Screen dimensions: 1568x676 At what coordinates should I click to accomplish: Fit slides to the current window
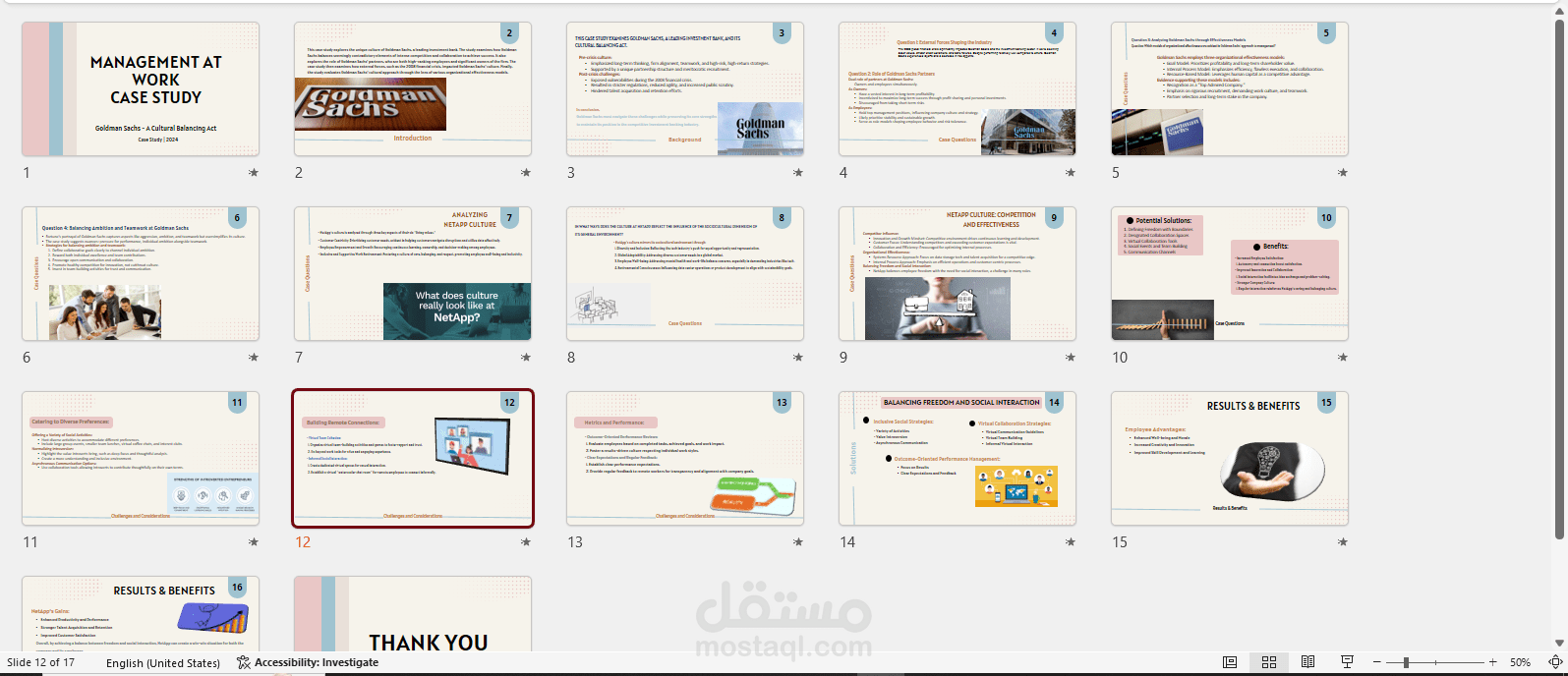(x=1555, y=662)
